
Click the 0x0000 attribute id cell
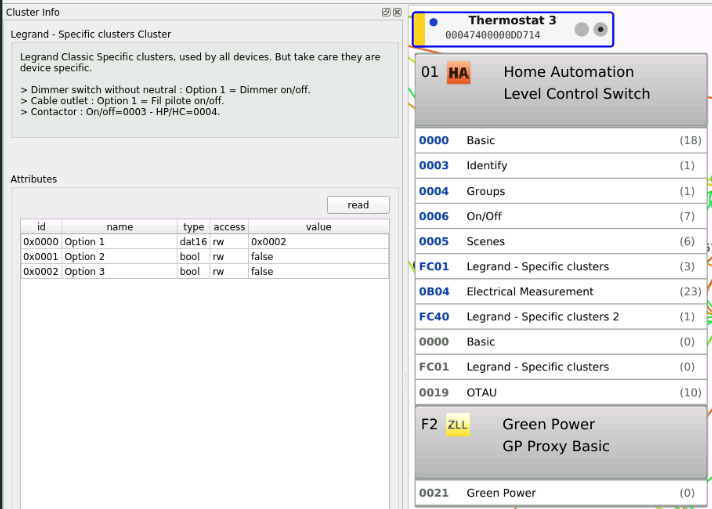click(41, 242)
